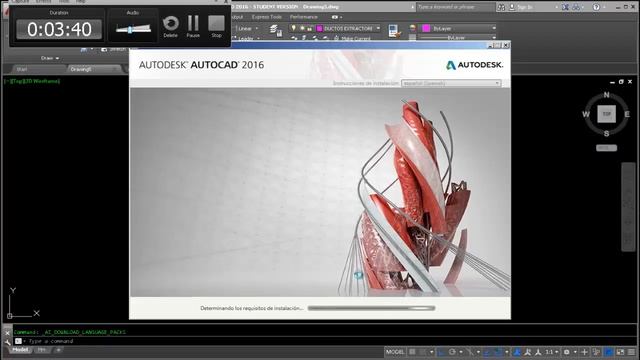Click the magenta layer color swatch
The width and height of the screenshot is (640, 360).
320,28
